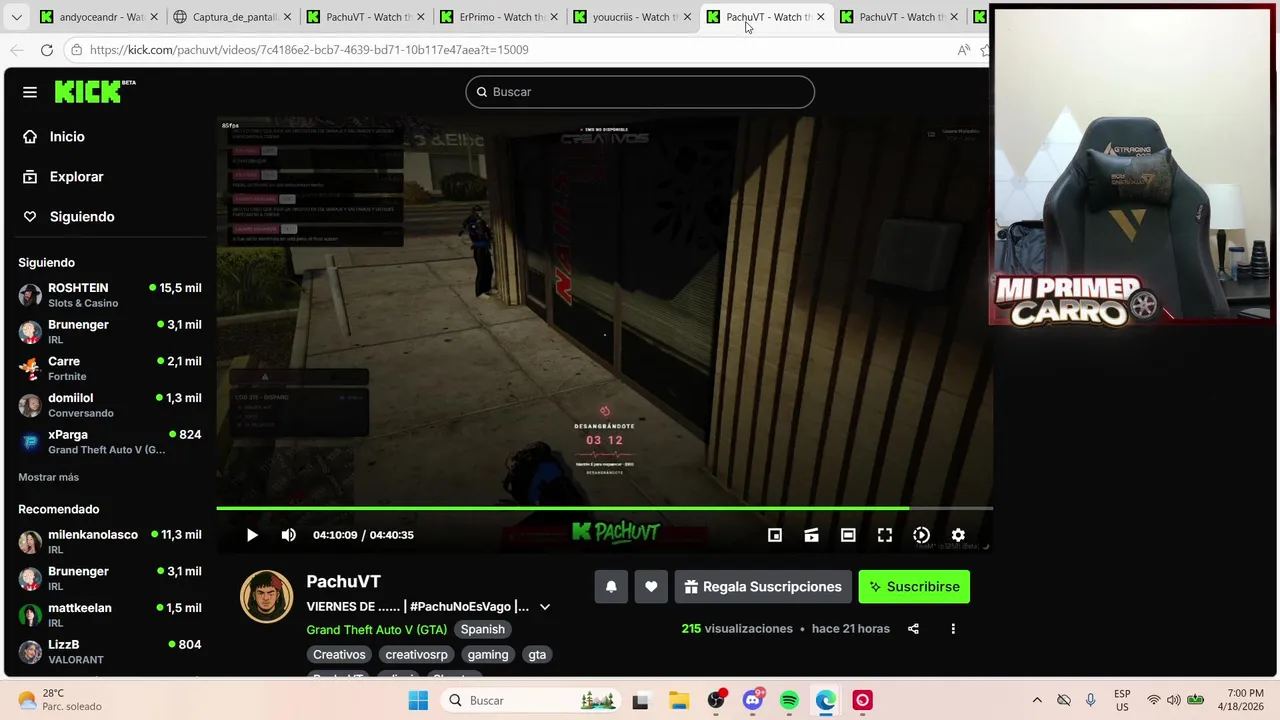Share the video with the share icon

pyautogui.click(x=913, y=629)
